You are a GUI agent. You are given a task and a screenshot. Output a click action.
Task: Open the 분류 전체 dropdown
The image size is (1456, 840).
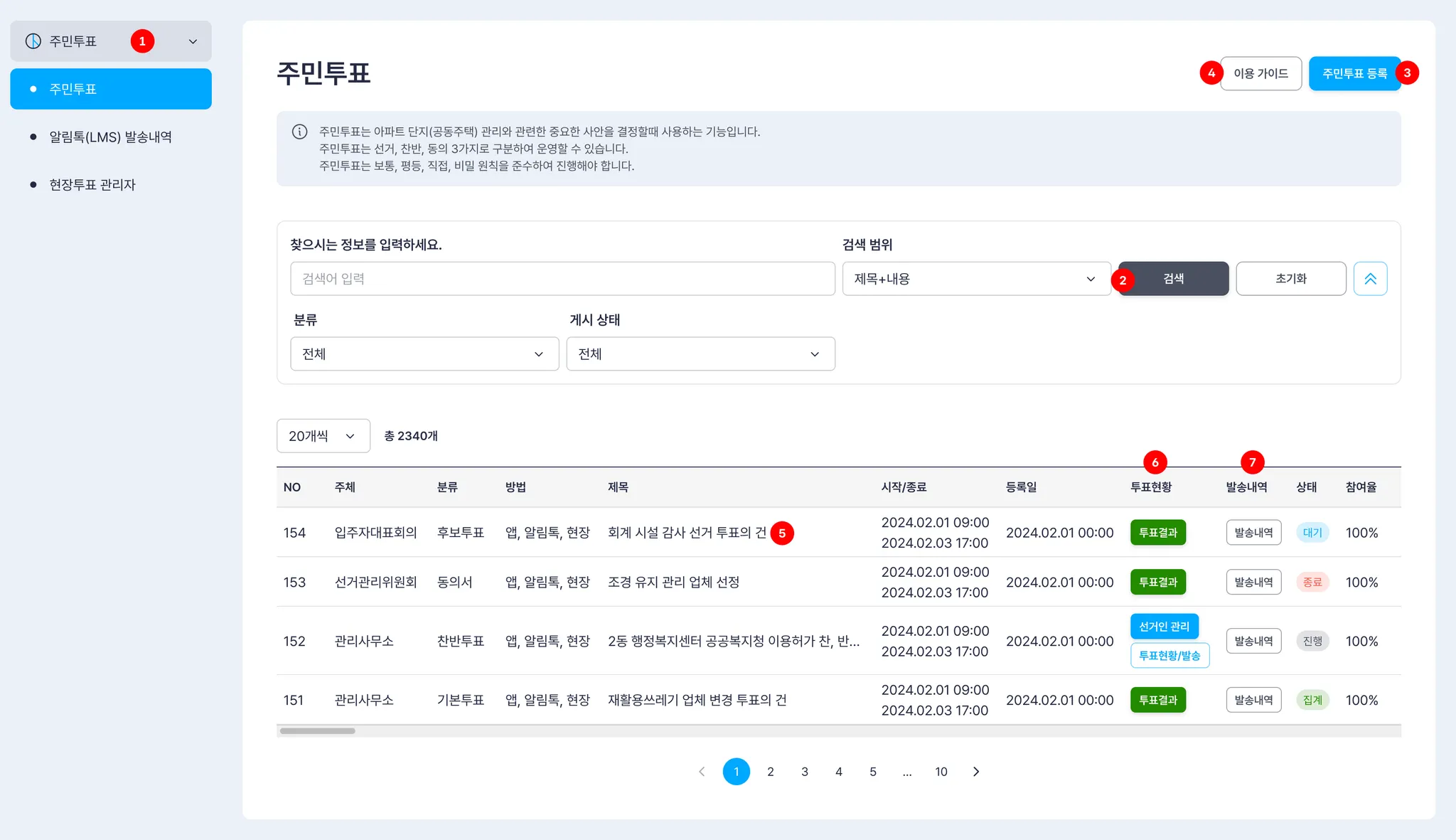tap(424, 353)
